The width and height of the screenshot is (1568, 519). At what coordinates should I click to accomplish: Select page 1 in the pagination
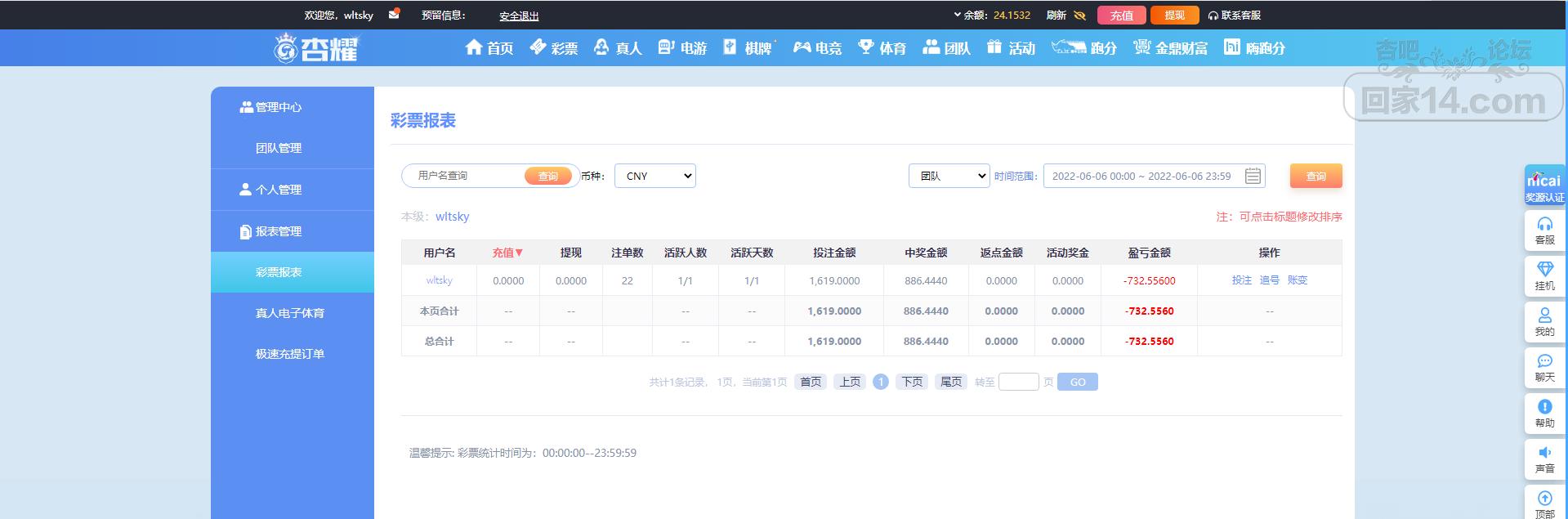[881, 382]
